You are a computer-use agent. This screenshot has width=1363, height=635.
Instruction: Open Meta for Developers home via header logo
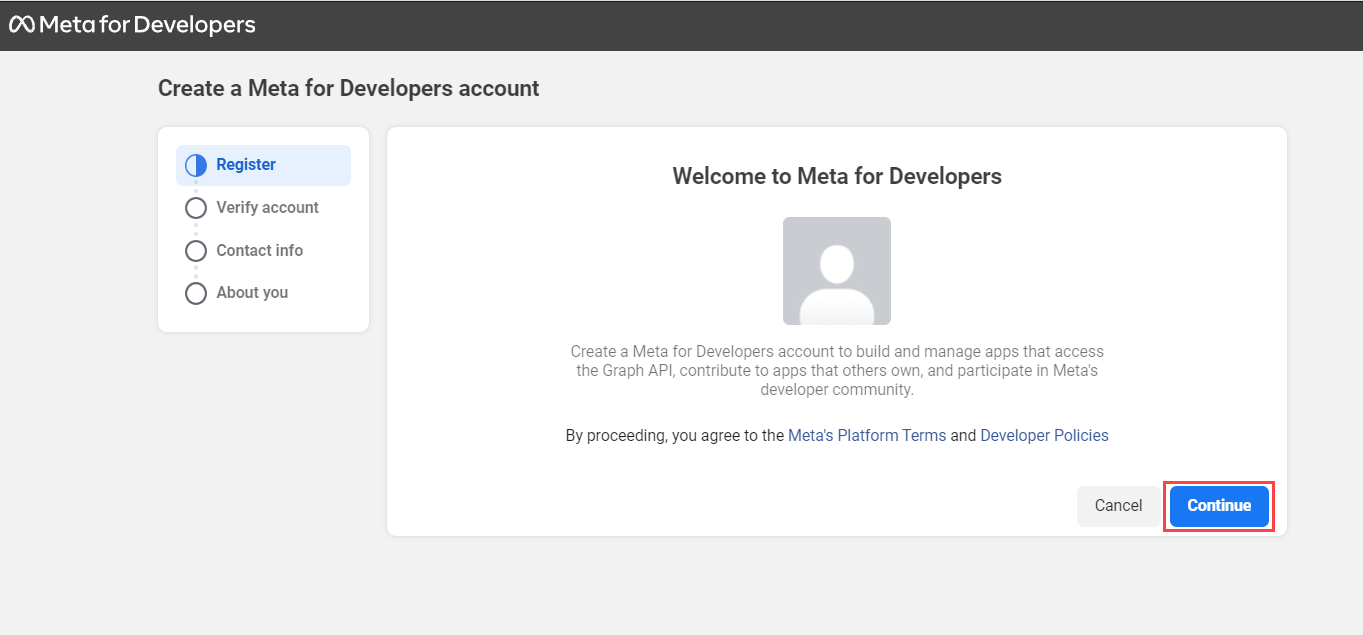pyautogui.click(x=130, y=23)
